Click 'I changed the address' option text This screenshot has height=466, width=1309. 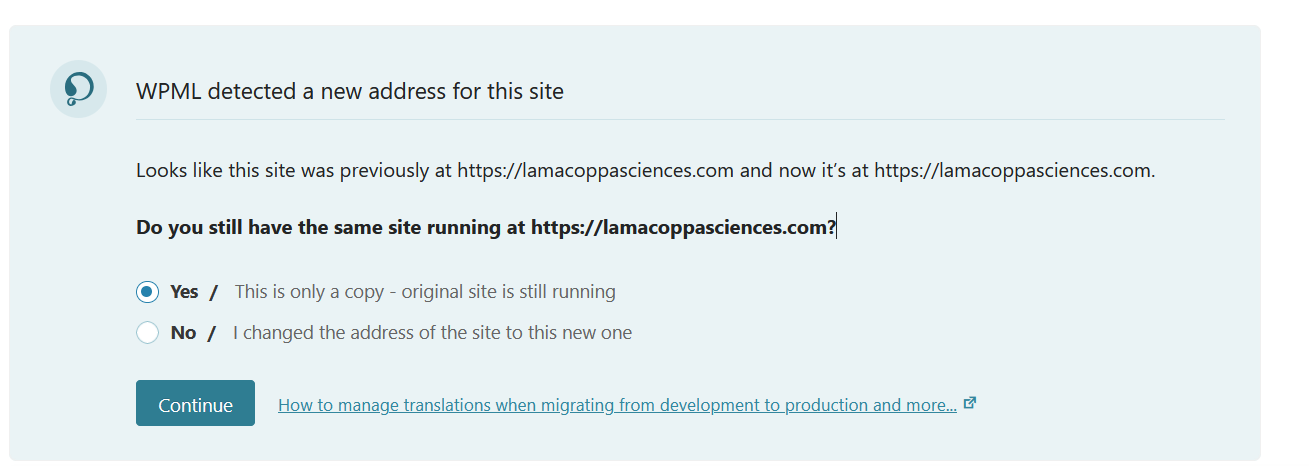point(432,333)
